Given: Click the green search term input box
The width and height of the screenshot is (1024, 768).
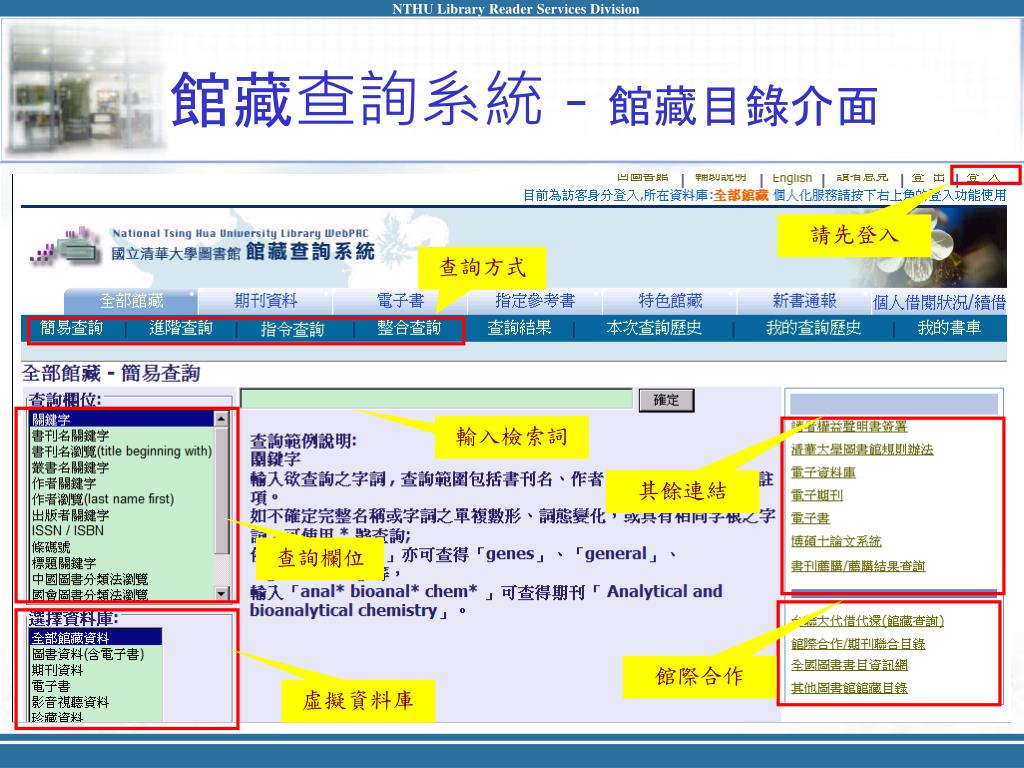Looking at the screenshot, I should (437, 398).
